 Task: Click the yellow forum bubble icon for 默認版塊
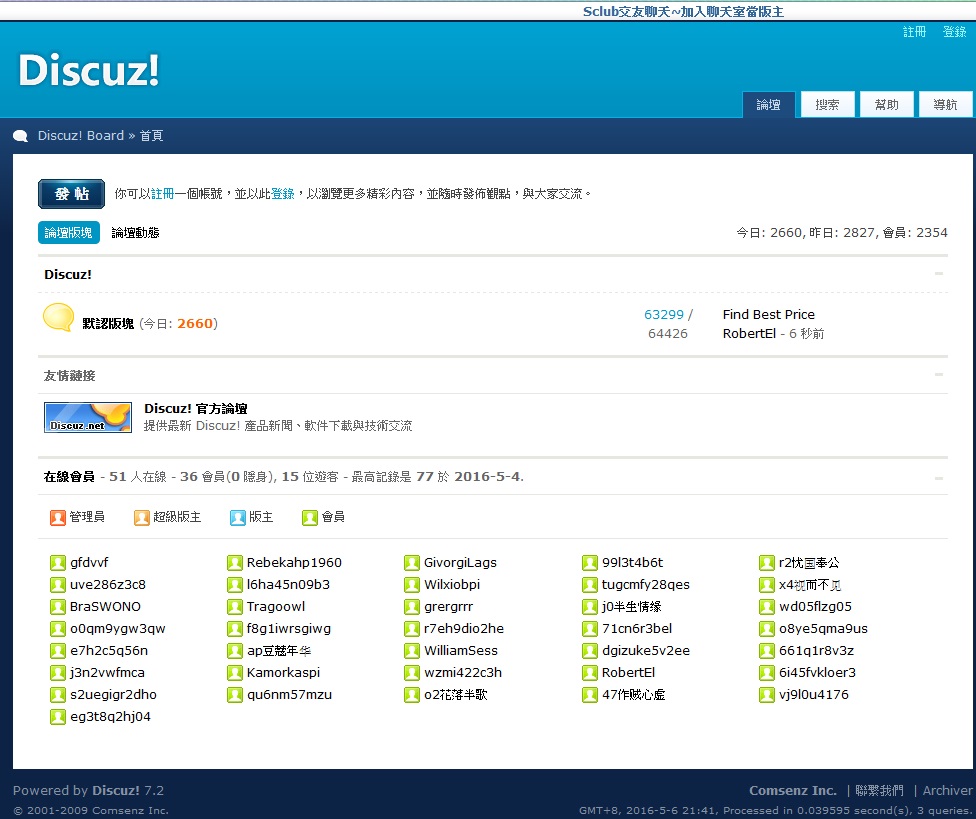tap(59, 317)
